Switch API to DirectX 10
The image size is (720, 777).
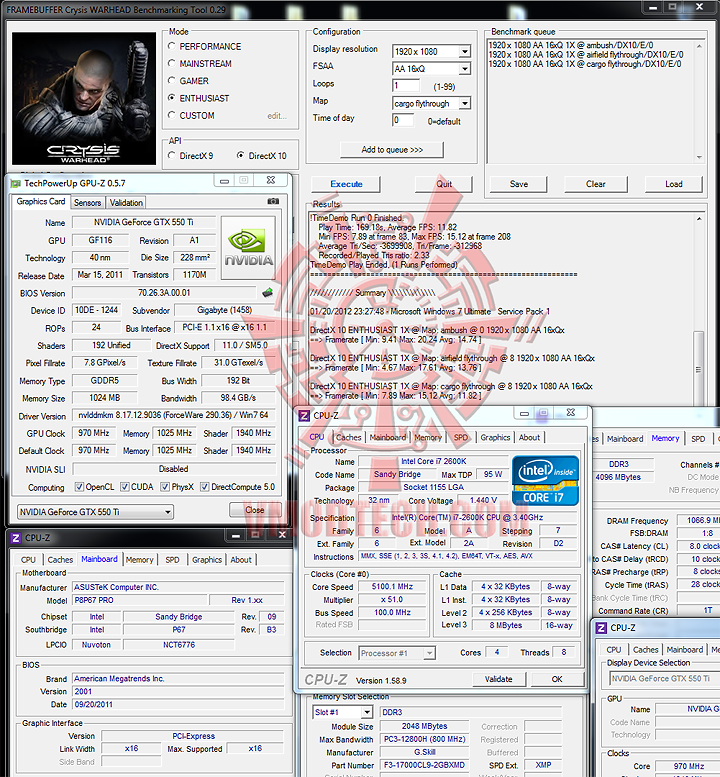(240, 156)
